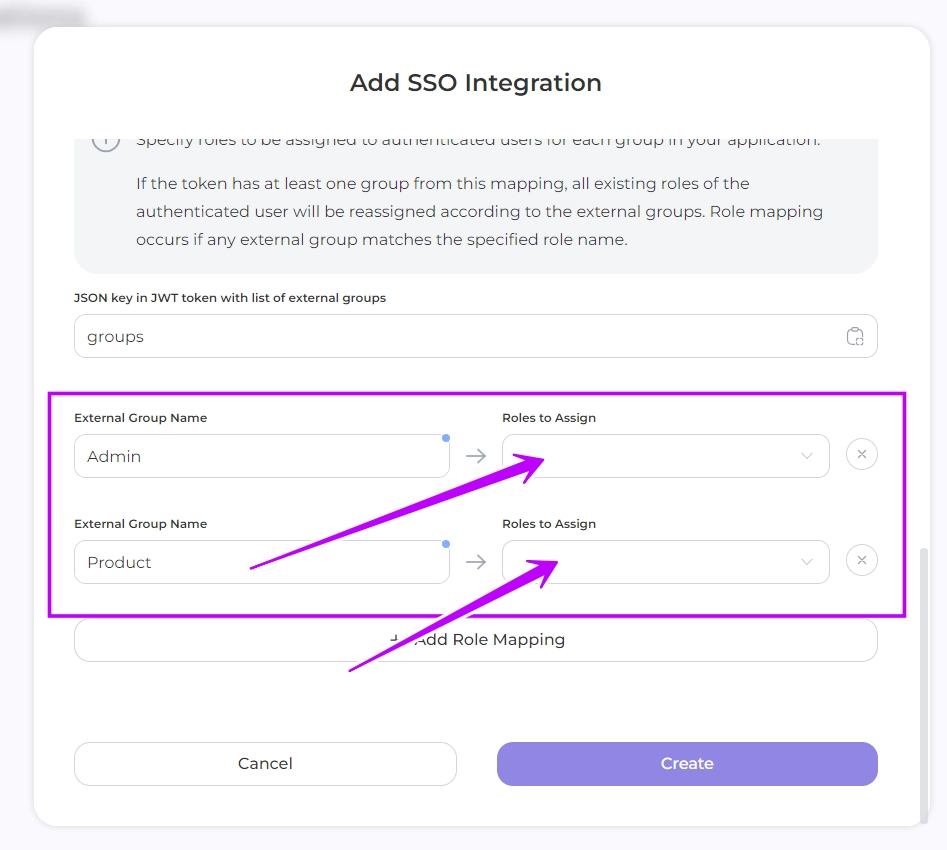
Task: Click the blue dot on Admin field
Action: pos(446,438)
